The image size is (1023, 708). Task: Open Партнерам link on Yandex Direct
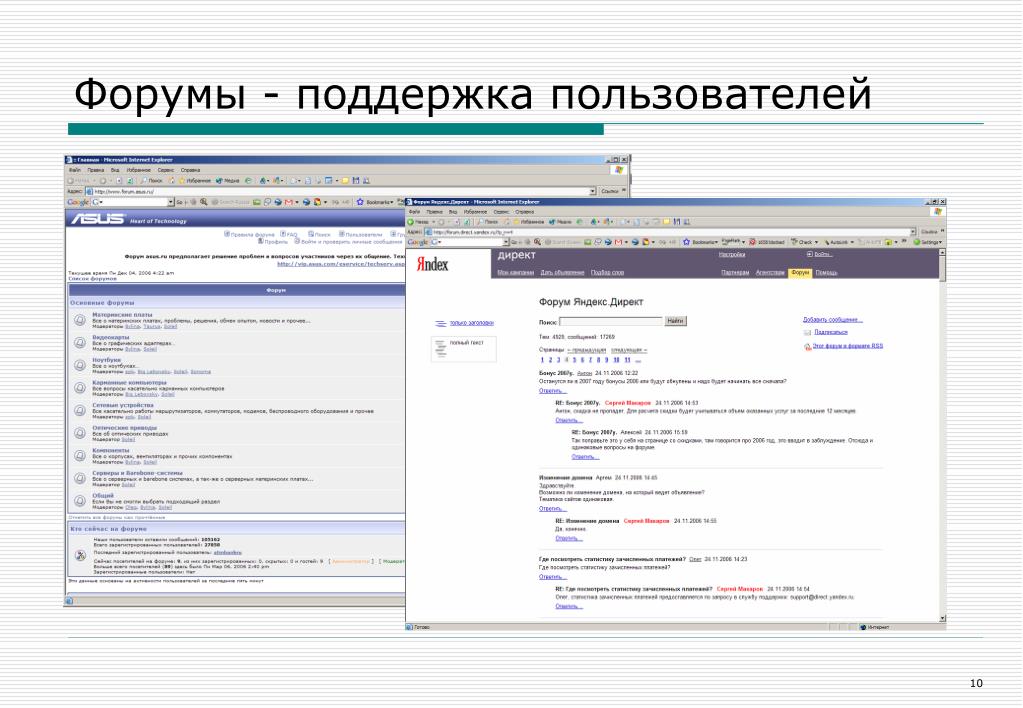[735, 273]
